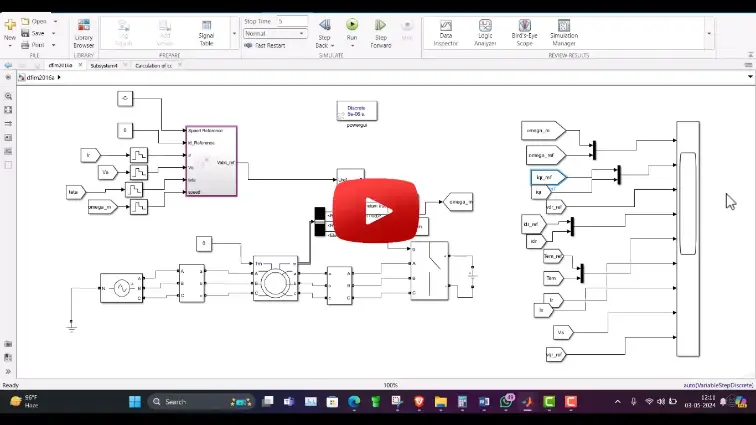The height and width of the screenshot is (425, 756).
Task: Play the video with the red play button
Action: click(376, 211)
